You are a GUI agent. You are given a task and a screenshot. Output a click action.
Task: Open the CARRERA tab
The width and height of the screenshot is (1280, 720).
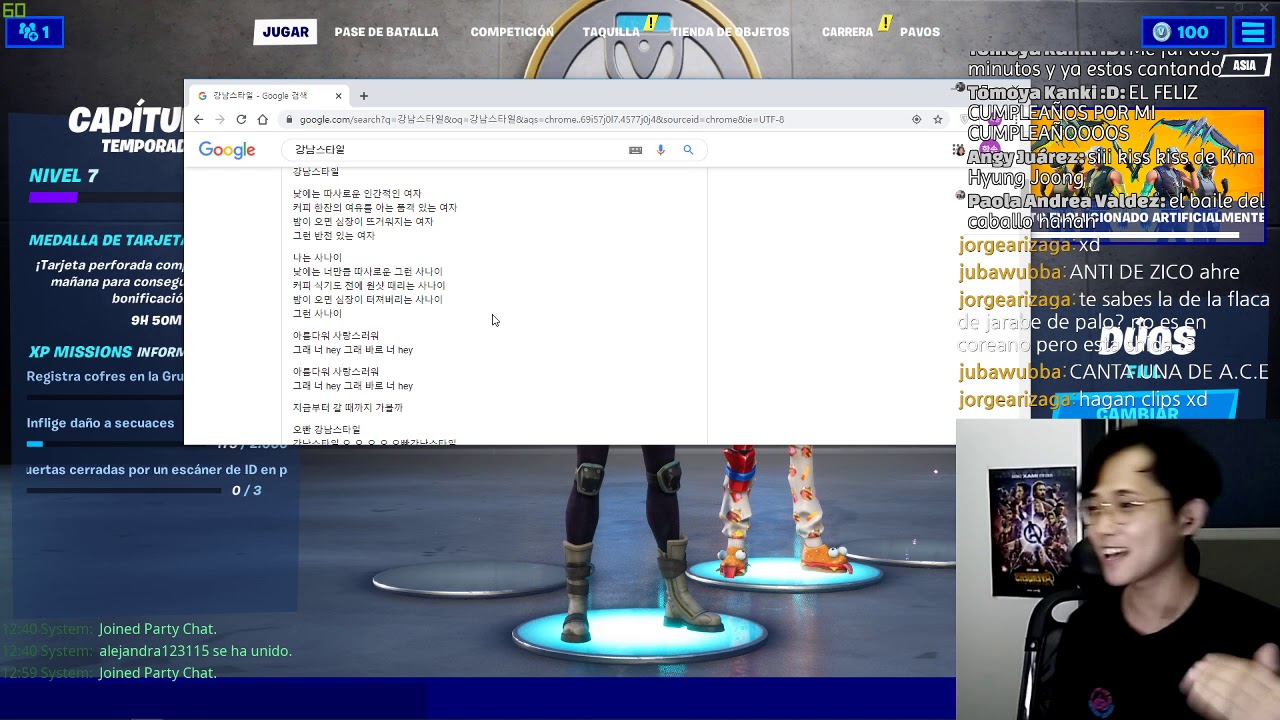[847, 32]
